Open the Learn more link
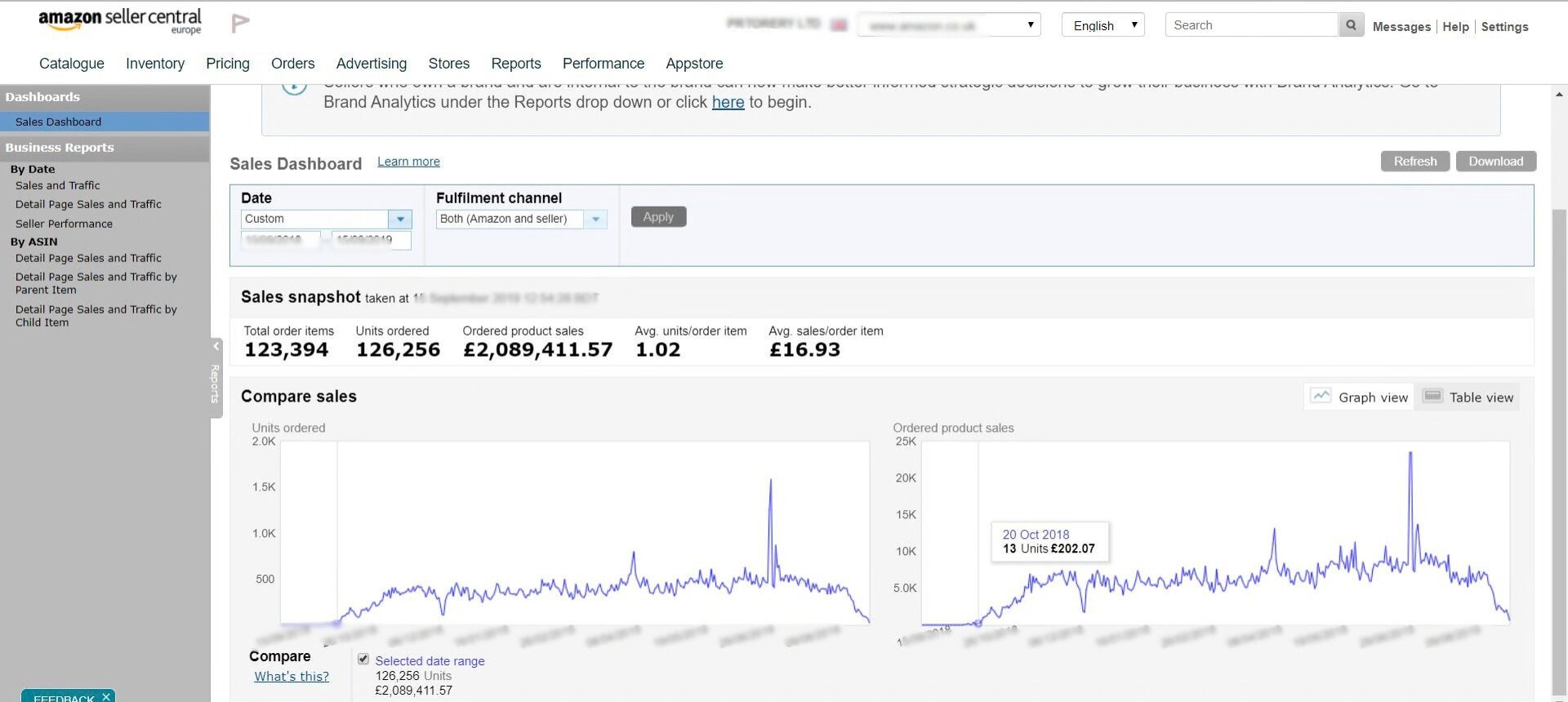The image size is (1568, 702). (x=408, y=162)
